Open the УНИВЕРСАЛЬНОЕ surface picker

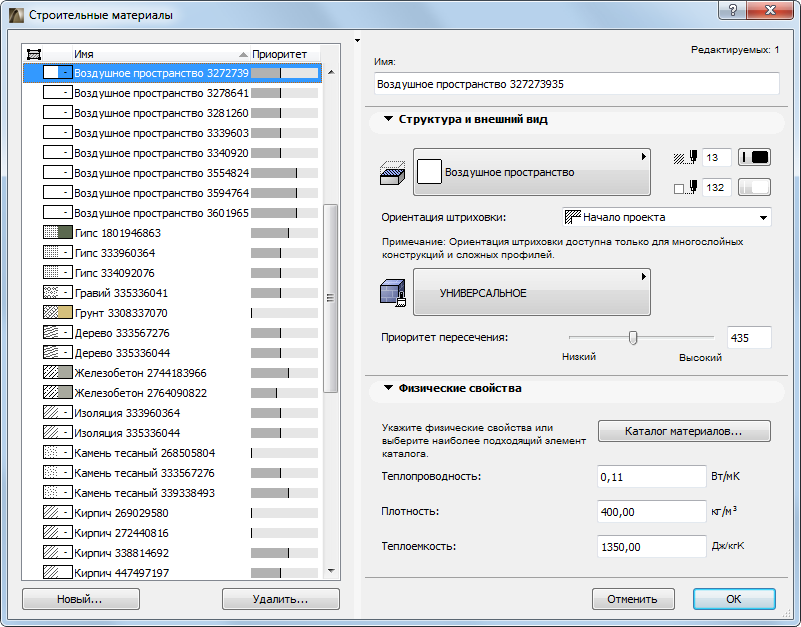531,292
